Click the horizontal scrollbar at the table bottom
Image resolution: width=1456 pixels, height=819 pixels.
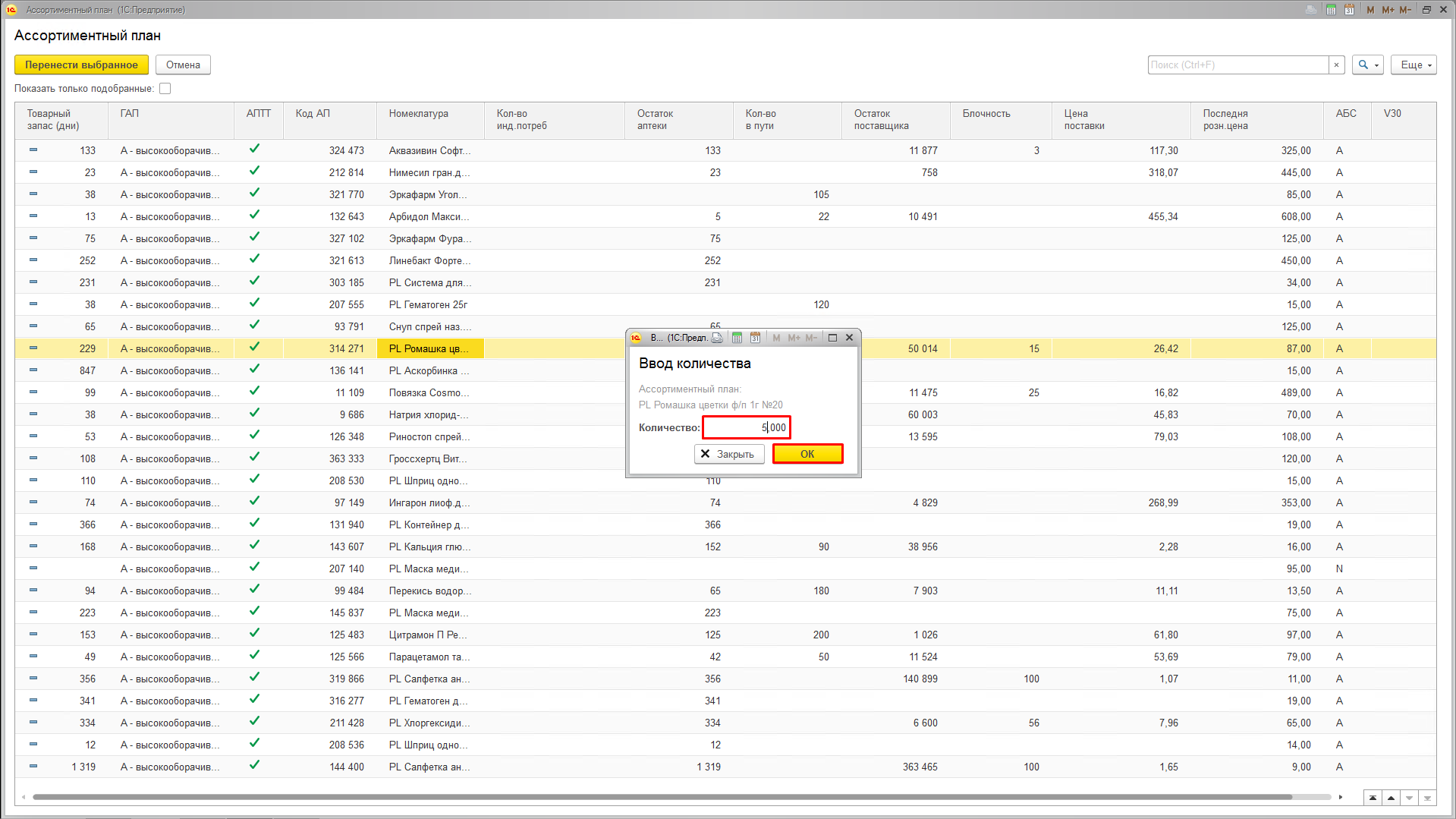[660, 797]
